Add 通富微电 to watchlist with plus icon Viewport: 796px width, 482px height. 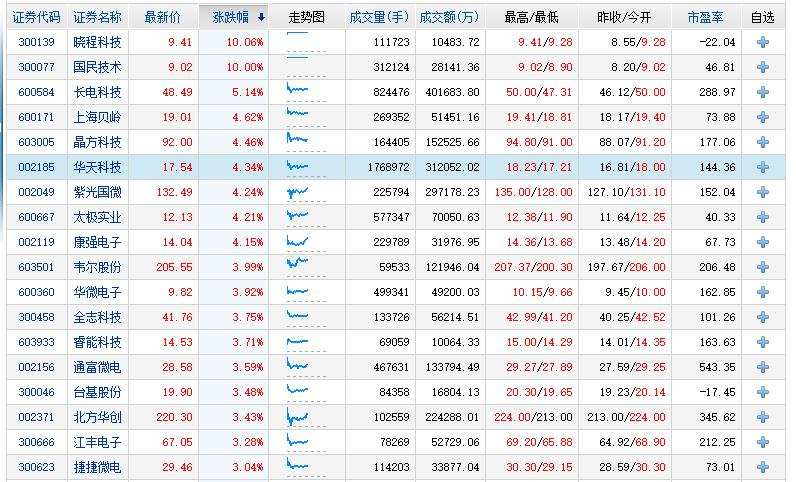tap(762, 367)
